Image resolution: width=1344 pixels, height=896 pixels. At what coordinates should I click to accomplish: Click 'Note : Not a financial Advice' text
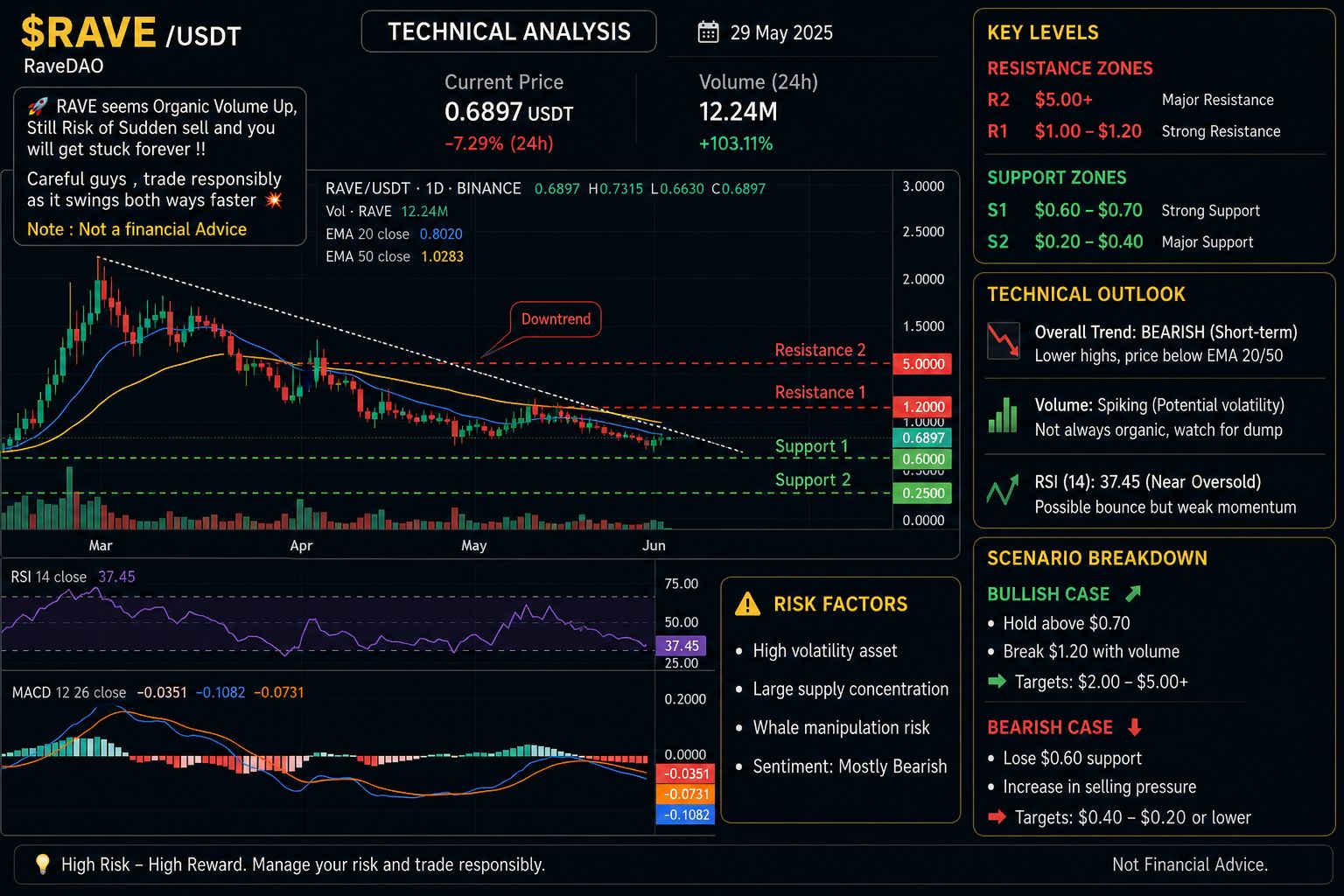click(x=136, y=229)
